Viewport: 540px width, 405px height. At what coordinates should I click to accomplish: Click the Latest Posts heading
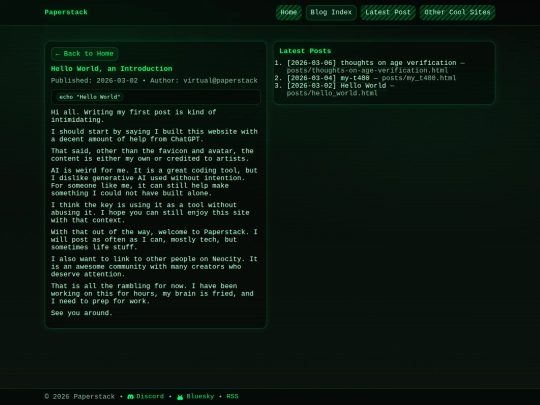click(305, 51)
